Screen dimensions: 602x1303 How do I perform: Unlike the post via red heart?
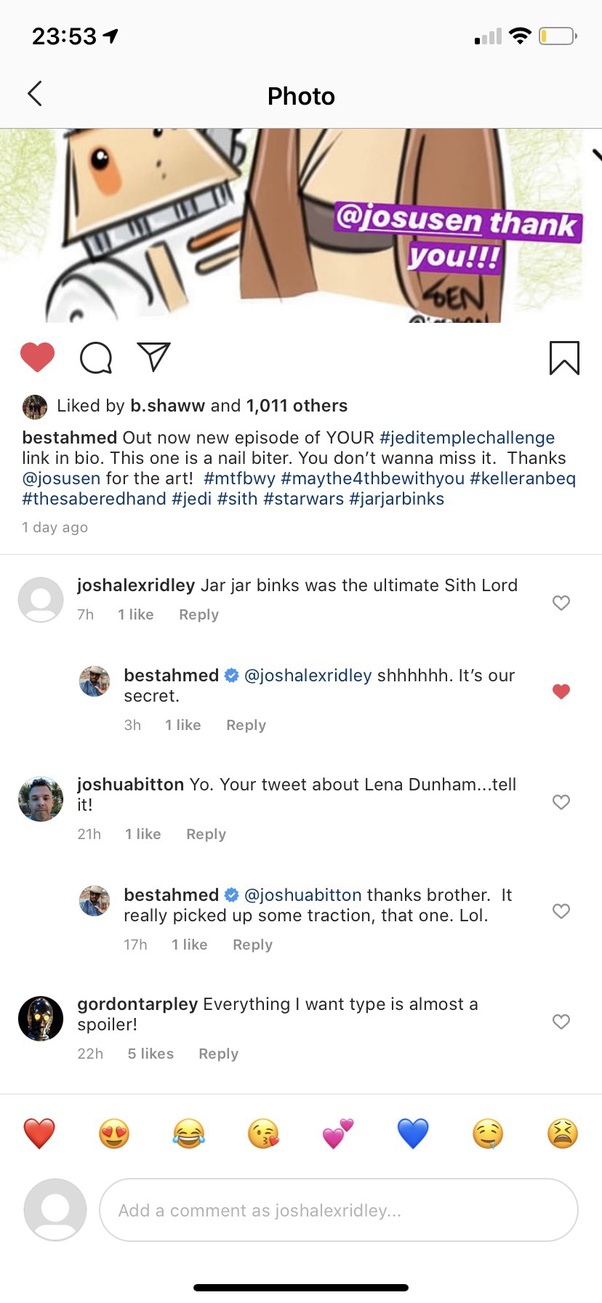[38, 357]
